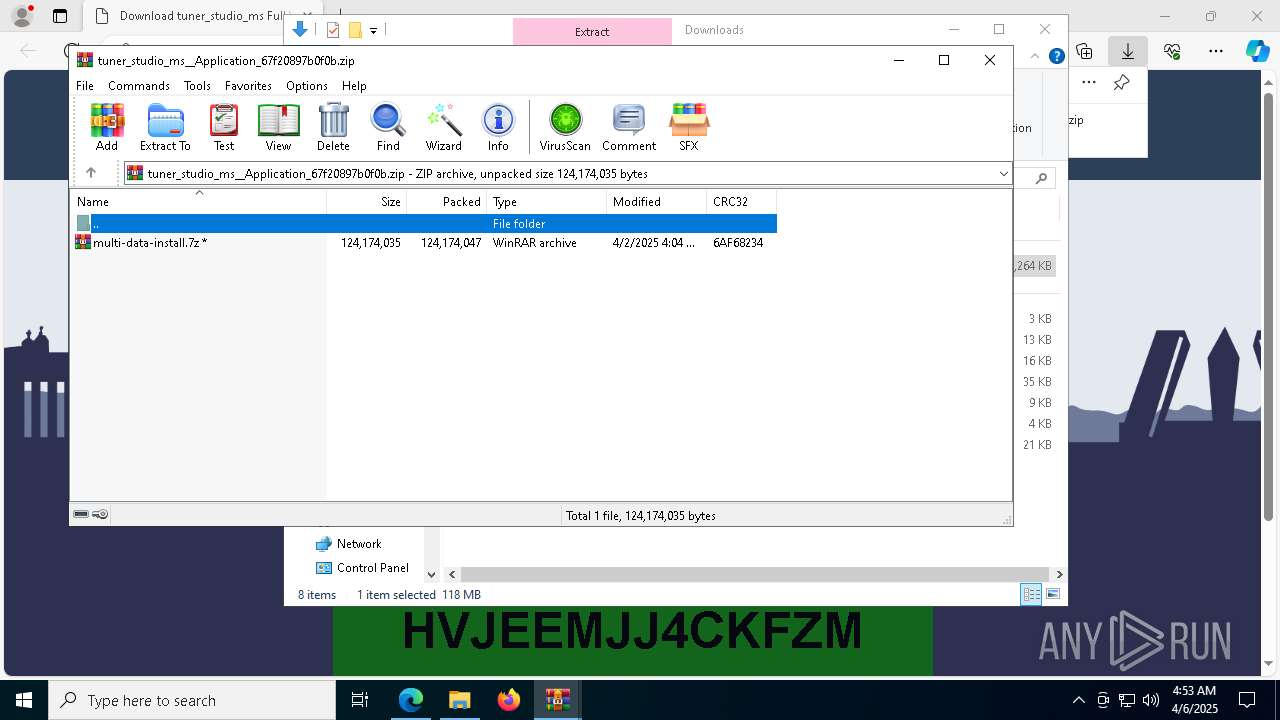This screenshot has width=1280, height=720.
Task: Select the Extract tab in Explorer ribbon
Action: [x=592, y=31]
